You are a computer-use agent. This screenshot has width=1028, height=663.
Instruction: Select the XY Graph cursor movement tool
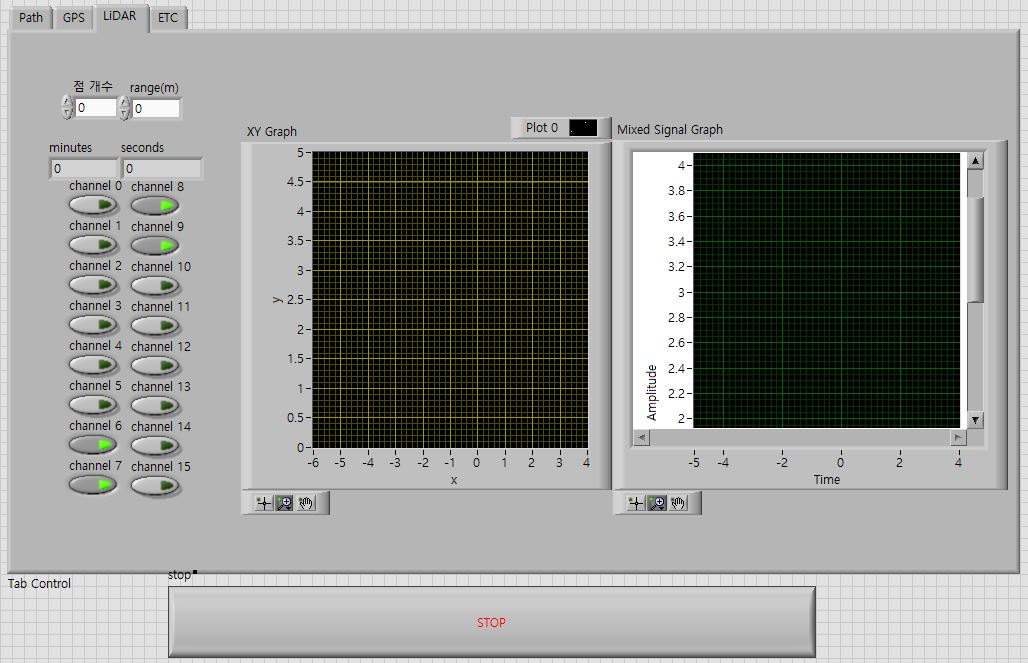(x=264, y=503)
